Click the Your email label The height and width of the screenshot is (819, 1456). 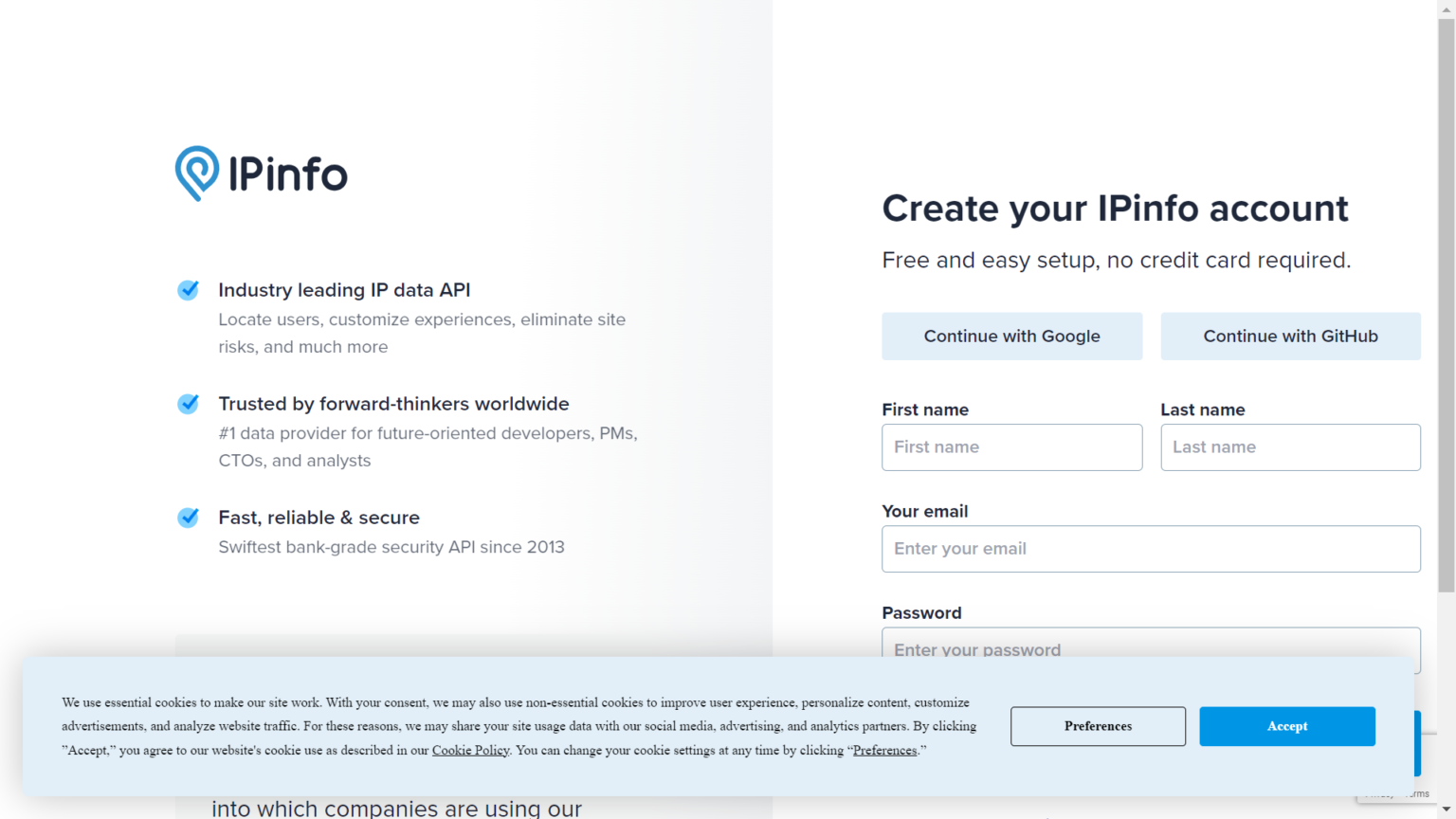tap(925, 512)
